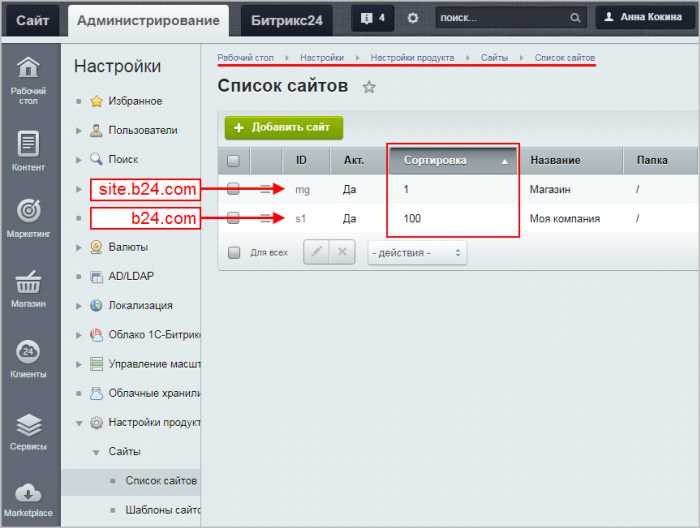Toggle the Для всех checkbox
Image resolution: width=700 pixels, height=528 pixels.
234,253
